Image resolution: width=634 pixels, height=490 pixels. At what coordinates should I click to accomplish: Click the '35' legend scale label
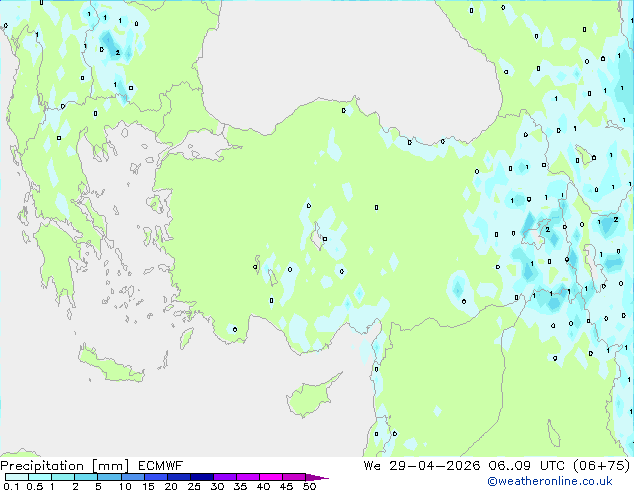click(240, 486)
